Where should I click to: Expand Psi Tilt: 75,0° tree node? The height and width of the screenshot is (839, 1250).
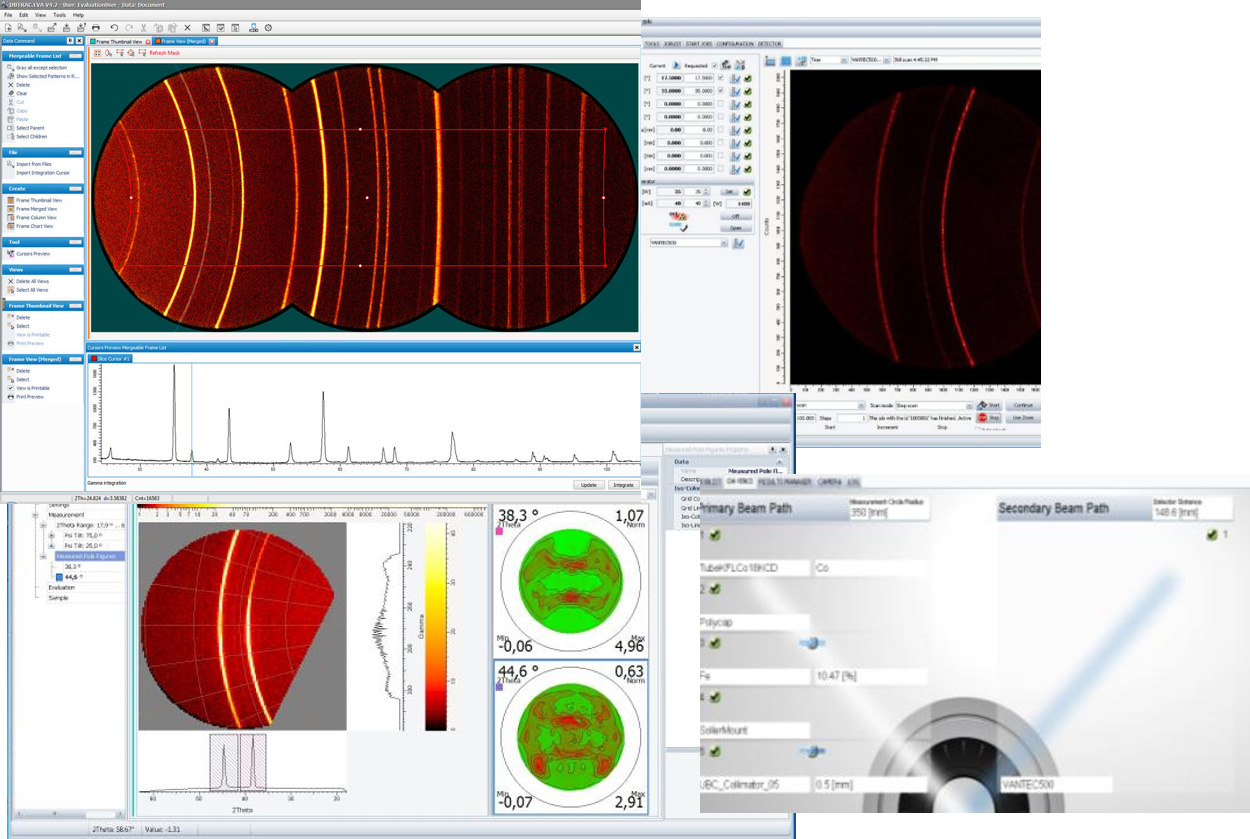click(x=51, y=536)
